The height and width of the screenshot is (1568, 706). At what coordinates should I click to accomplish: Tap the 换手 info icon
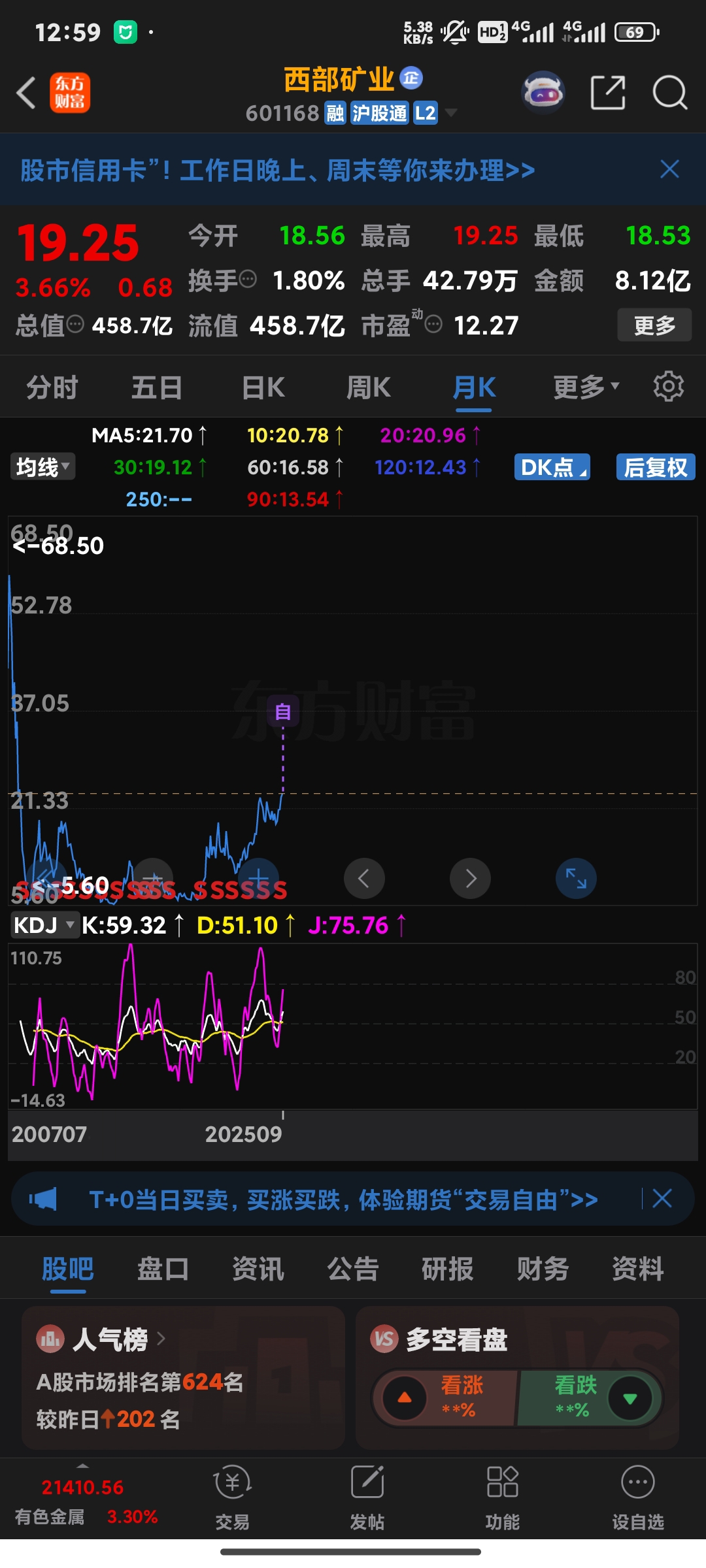(248, 279)
